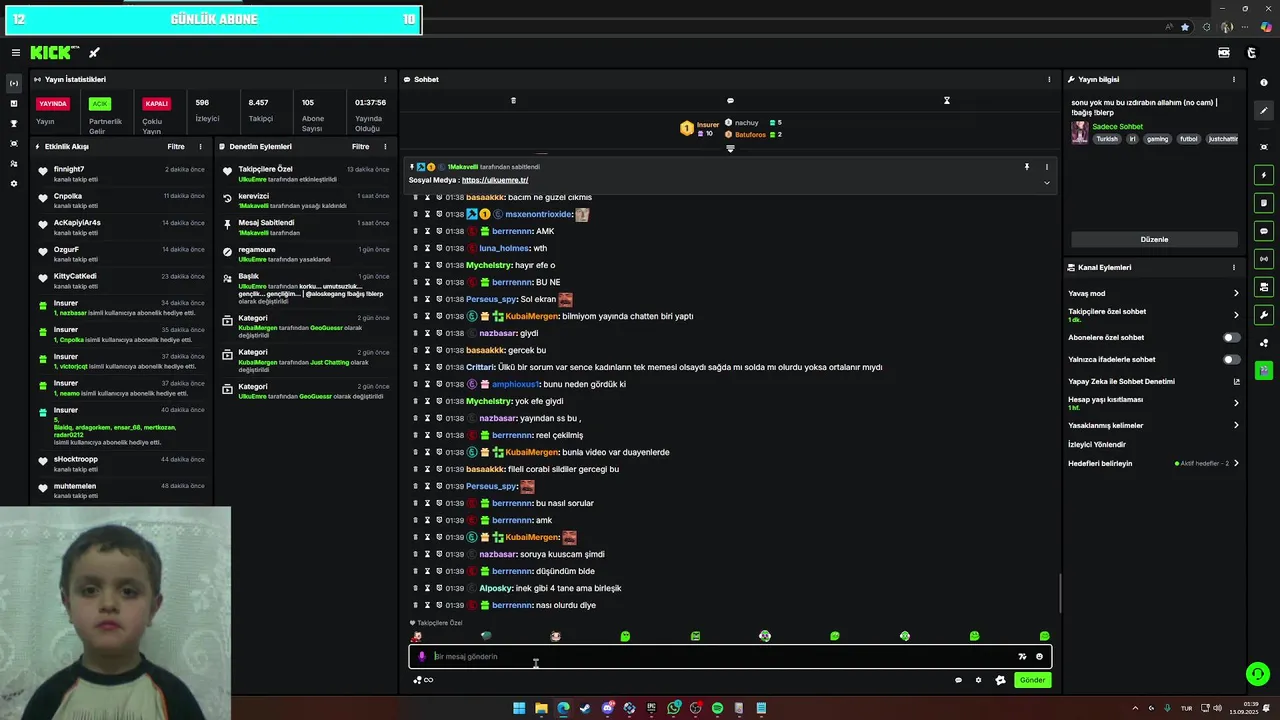The height and width of the screenshot is (720, 1280).
Task: Toggle the AÇIK partner revenue badge
Action: [x=99, y=103]
